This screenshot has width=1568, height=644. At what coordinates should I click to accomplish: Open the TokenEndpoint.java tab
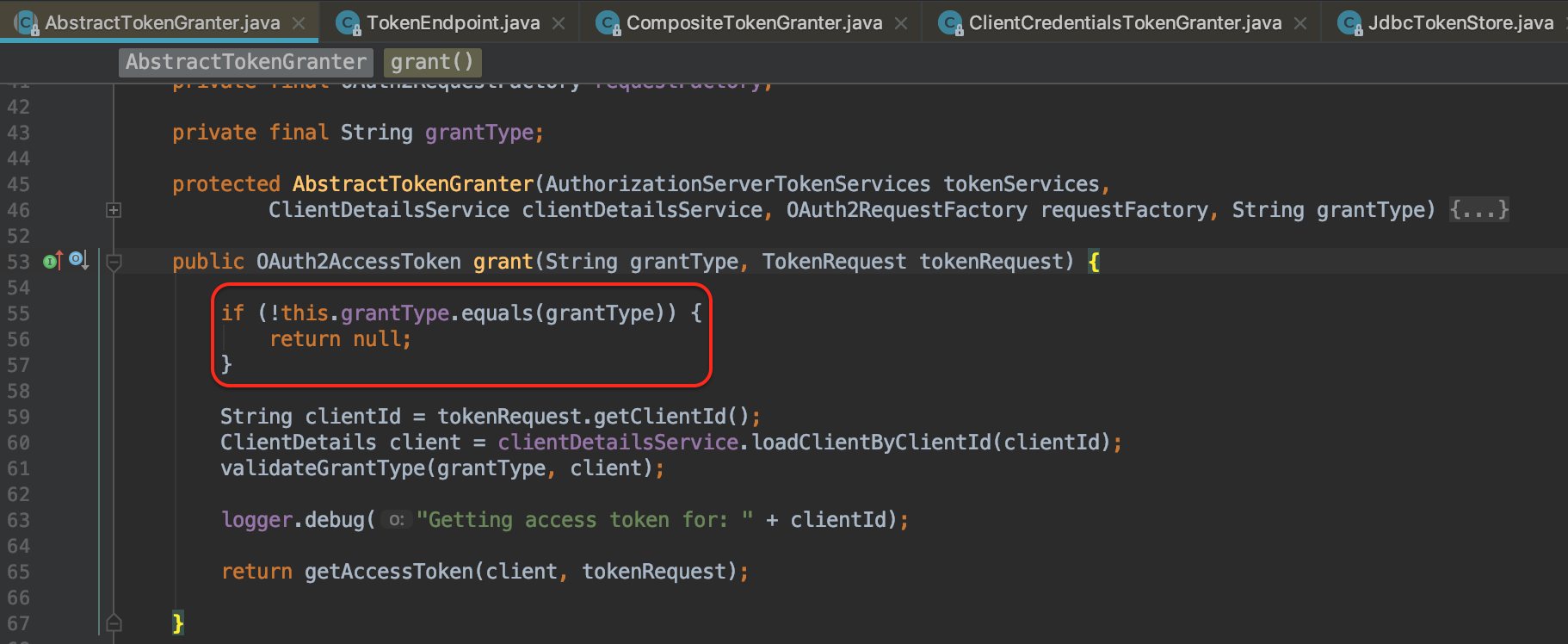pos(453,23)
